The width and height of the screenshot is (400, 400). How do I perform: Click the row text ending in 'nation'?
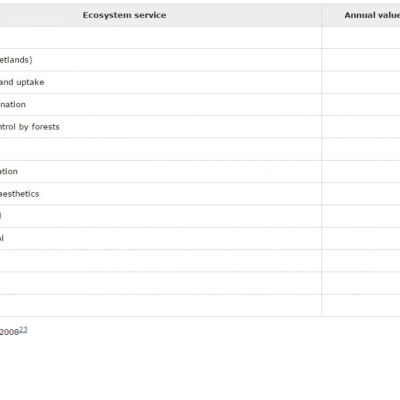pyautogui.click(x=13, y=105)
